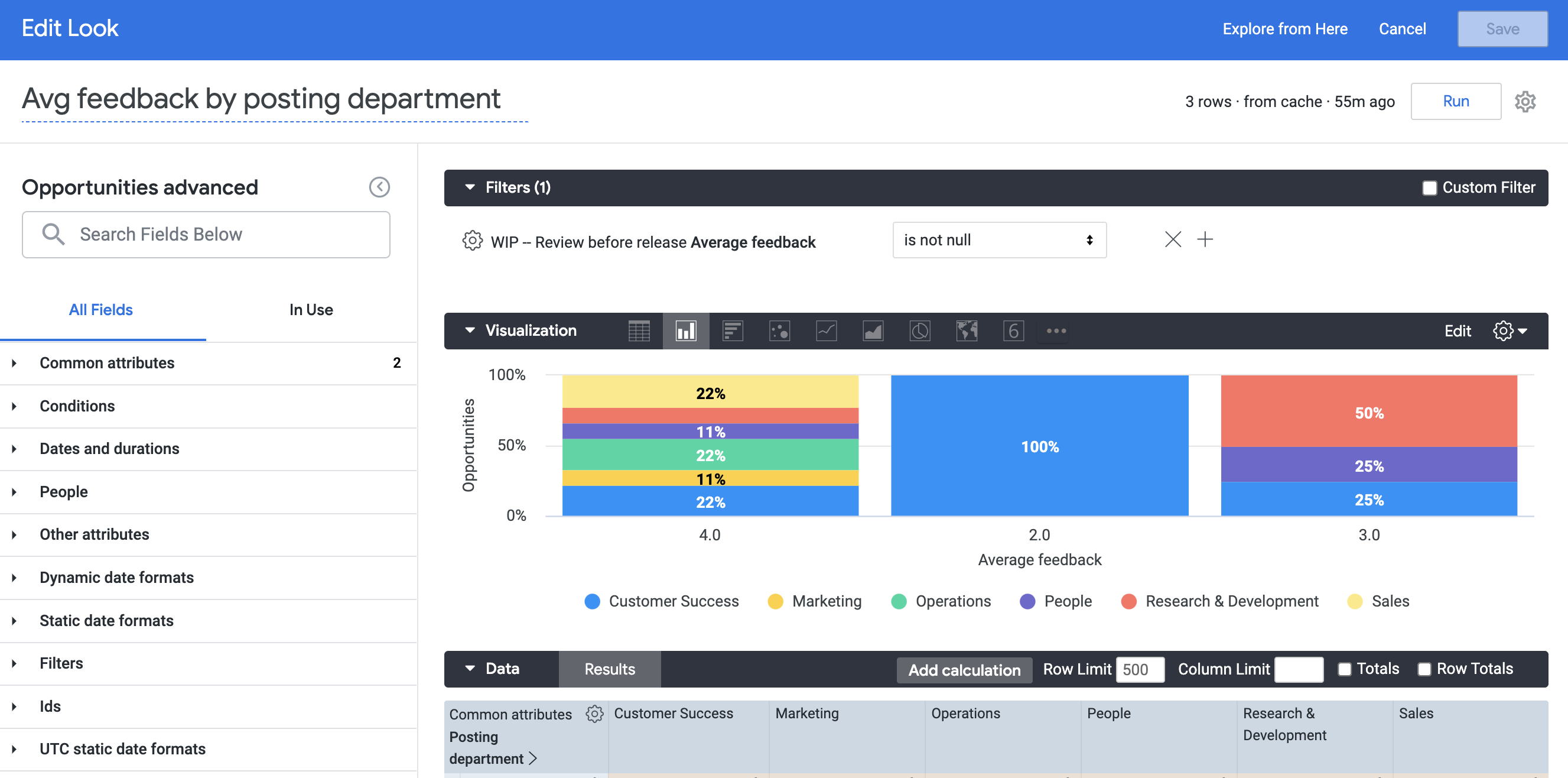The width and height of the screenshot is (1568, 778).
Task: Open the is not null filter dropdown
Action: tap(999, 240)
